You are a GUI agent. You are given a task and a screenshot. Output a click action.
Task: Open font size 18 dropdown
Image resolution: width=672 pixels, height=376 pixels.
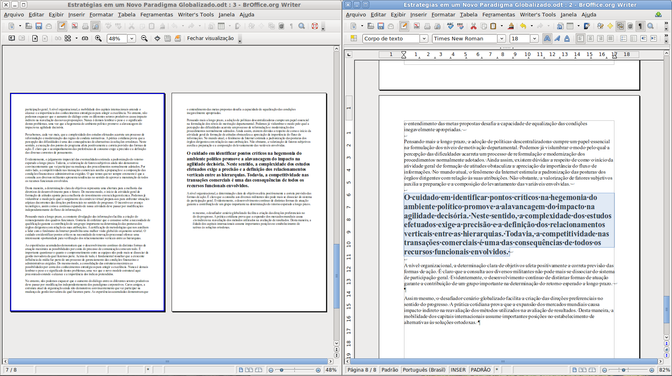coord(534,39)
